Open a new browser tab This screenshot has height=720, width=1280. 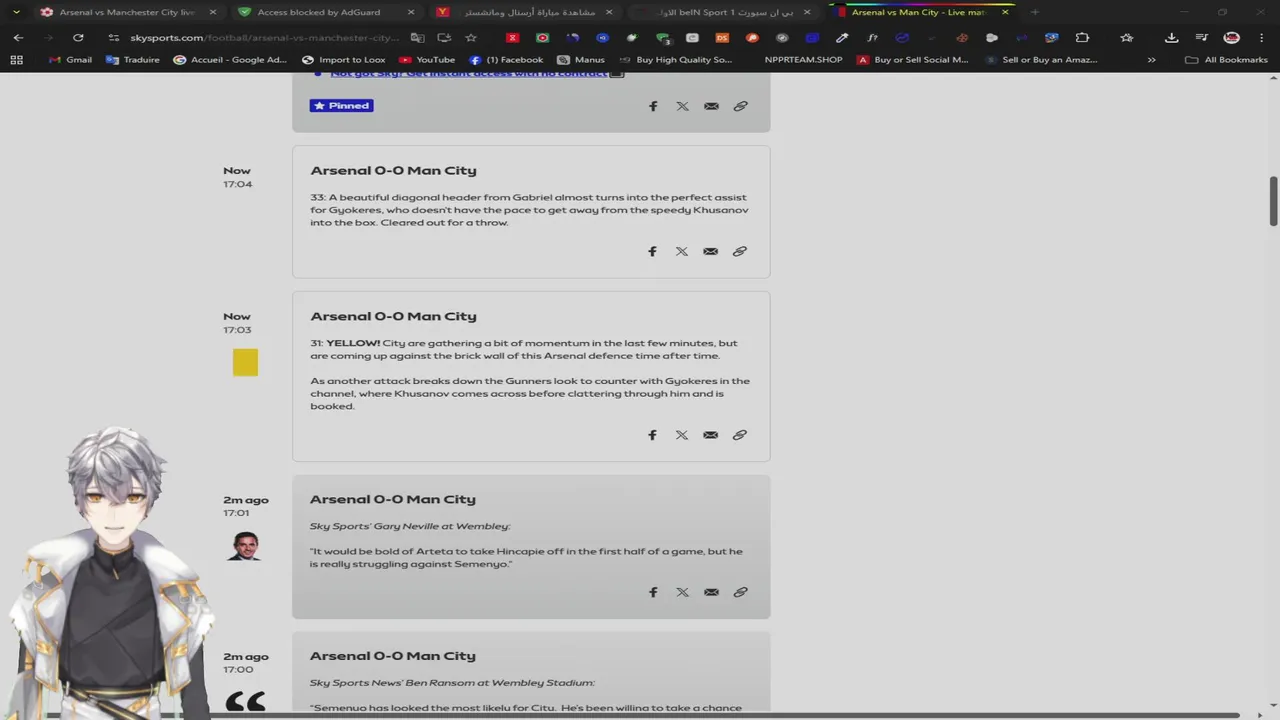coord(1034,12)
